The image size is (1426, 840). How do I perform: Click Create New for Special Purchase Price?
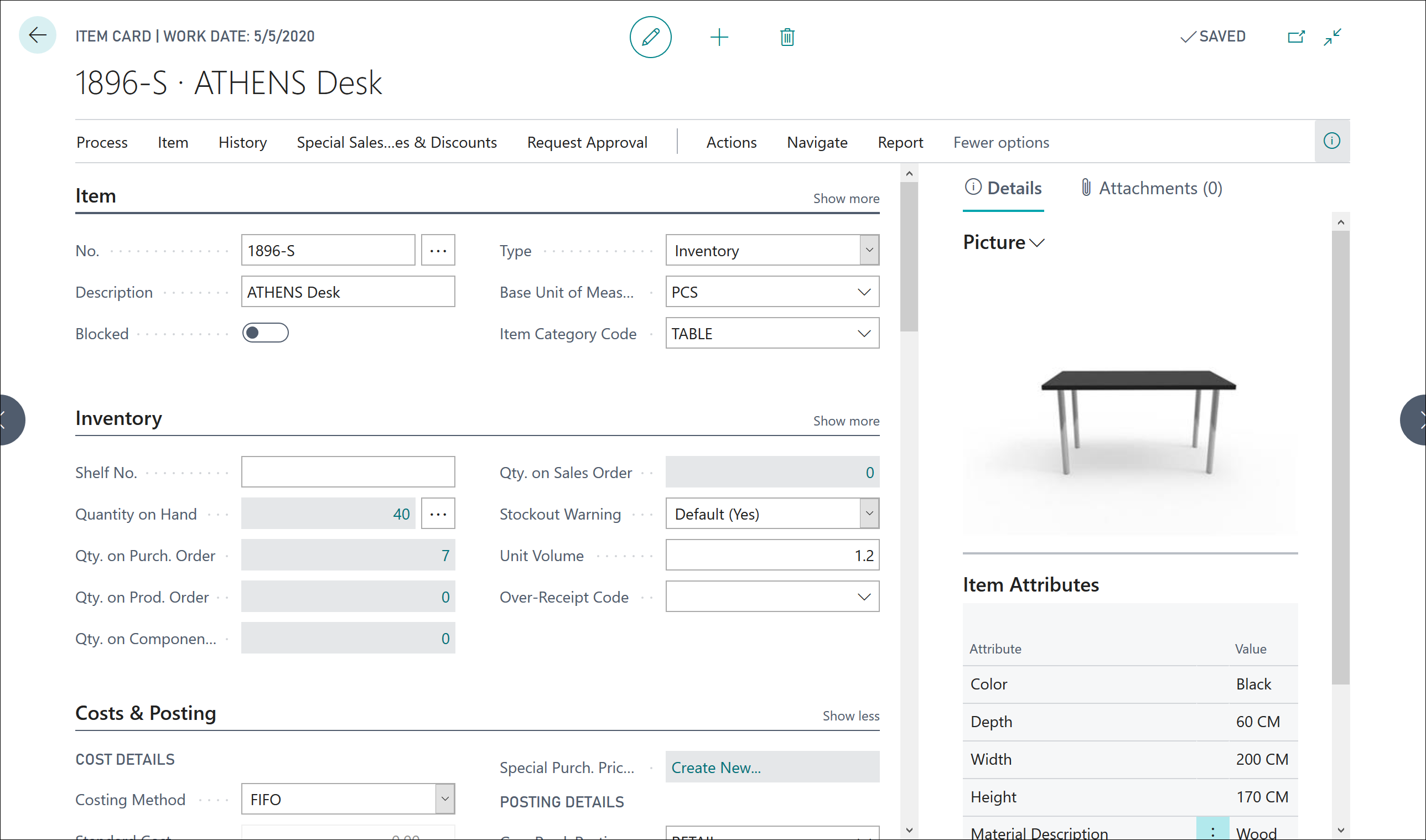715,767
